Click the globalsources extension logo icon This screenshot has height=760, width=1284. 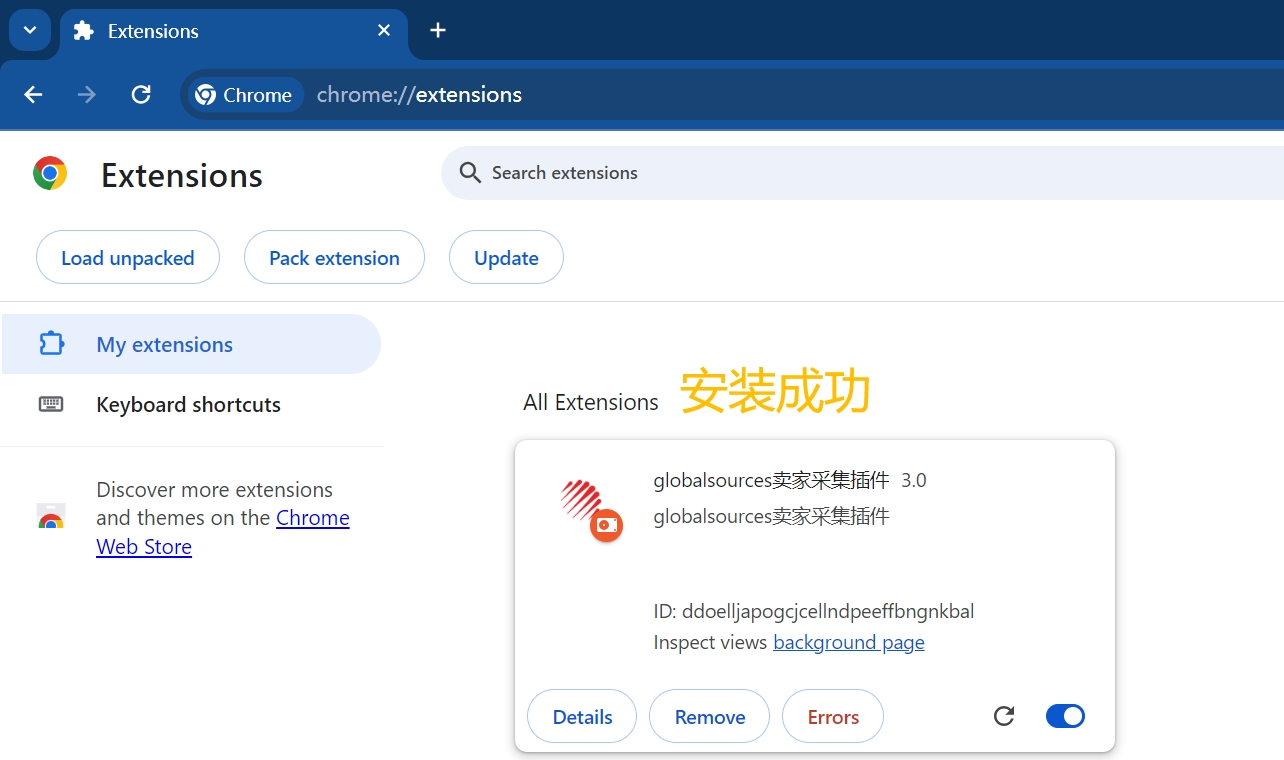click(591, 510)
